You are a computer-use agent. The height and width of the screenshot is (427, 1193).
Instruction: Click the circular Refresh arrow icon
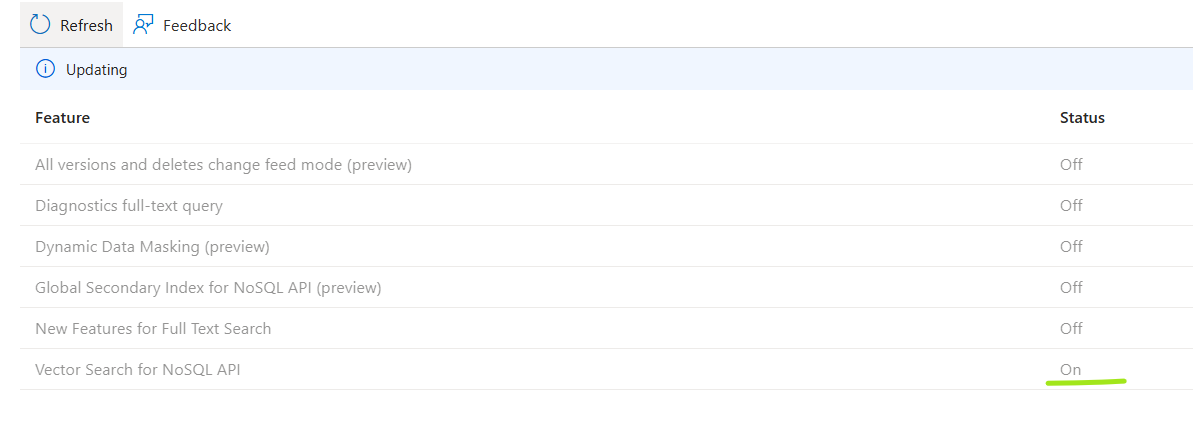40,24
